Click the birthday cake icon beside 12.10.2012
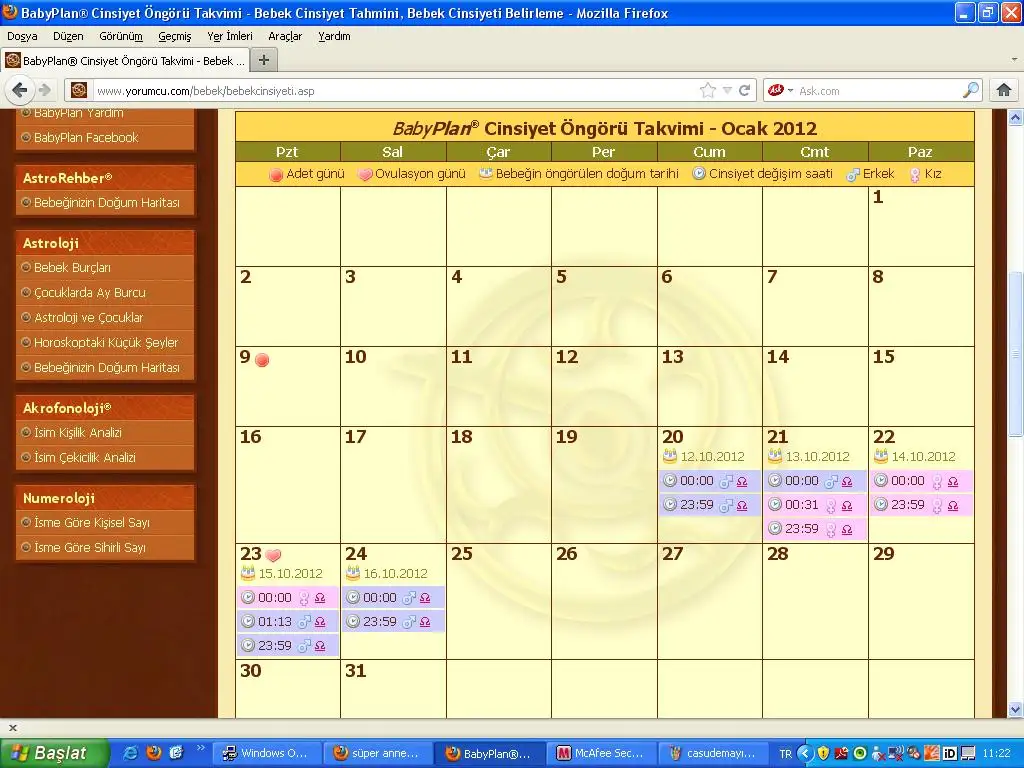The width and height of the screenshot is (1024, 768). [669, 455]
